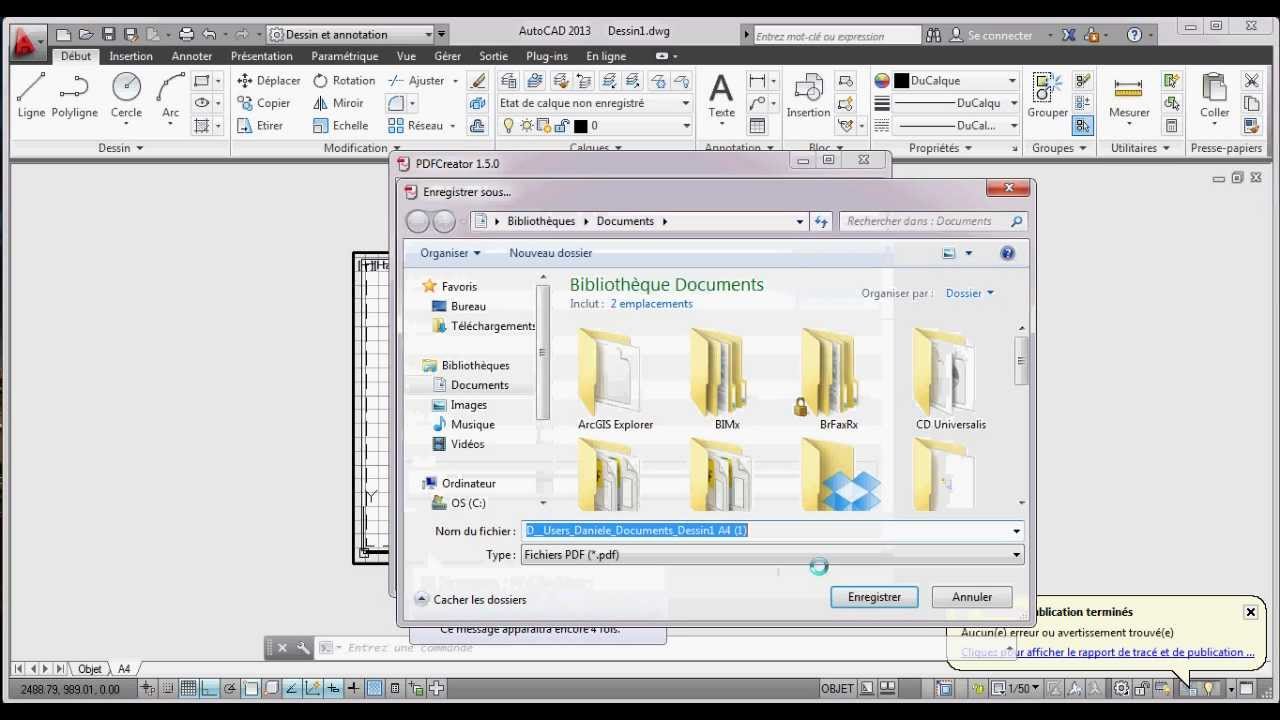Open the plot and publish report link
The height and width of the screenshot is (720, 1280).
(1107, 652)
